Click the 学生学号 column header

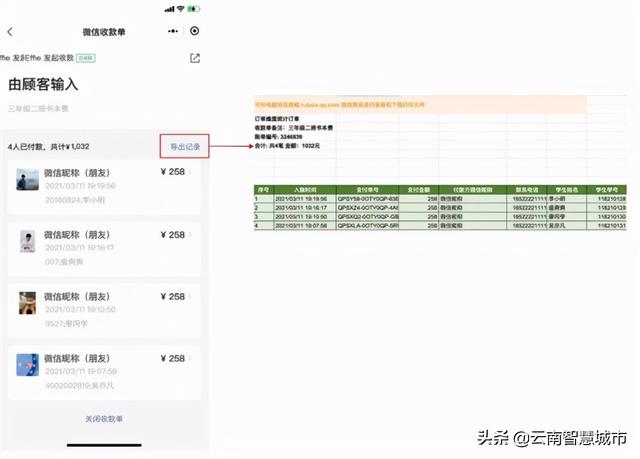tap(607, 190)
